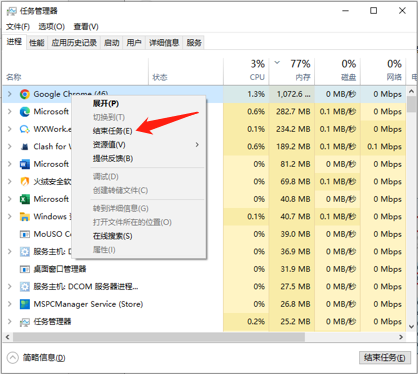
Task: Expand the 服务主机 DCOM process group
Action: point(10,287)
